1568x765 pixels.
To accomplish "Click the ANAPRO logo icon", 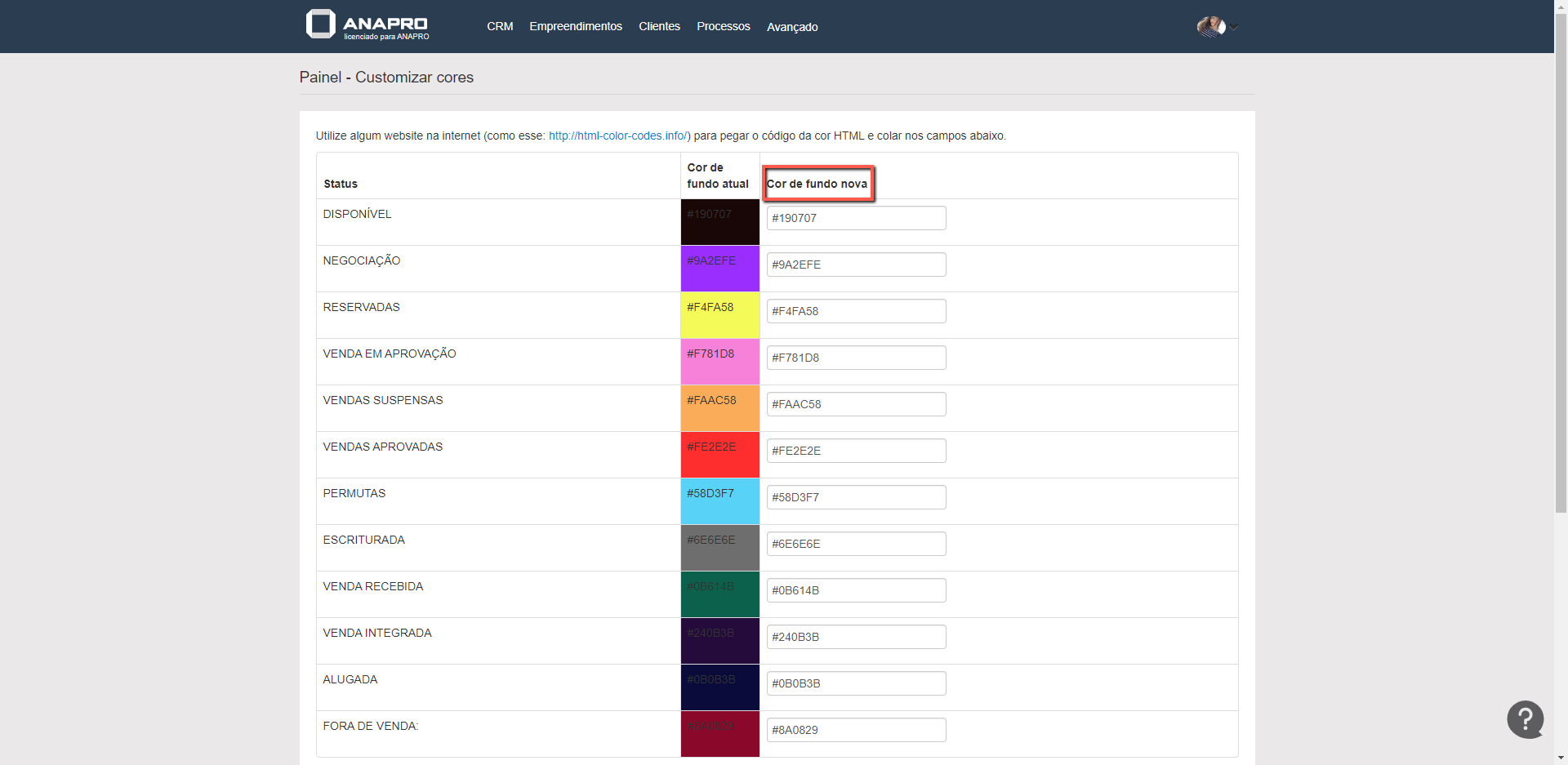I will pos(320,24).
